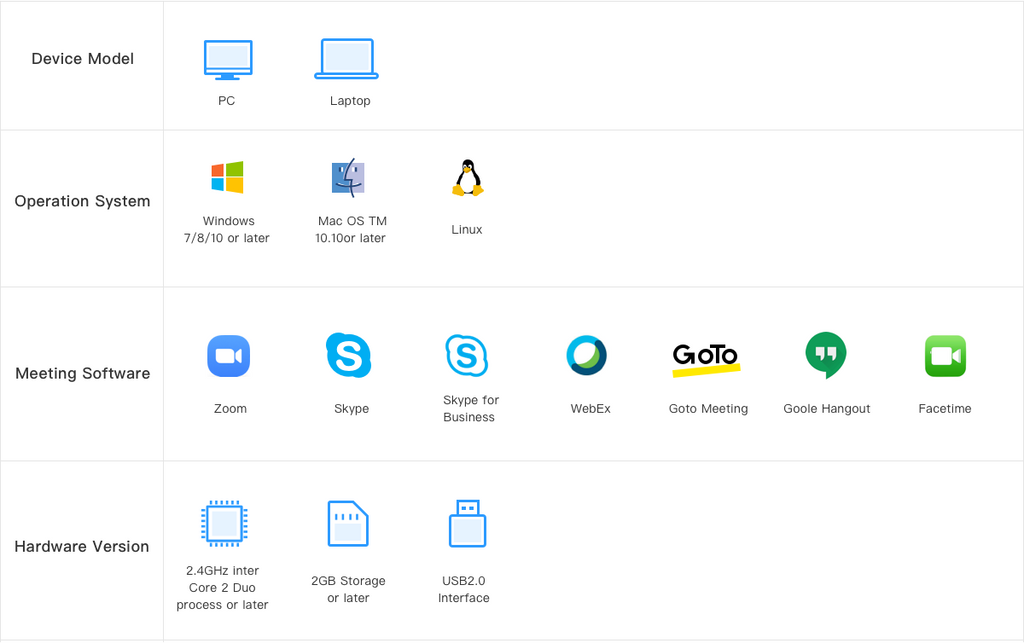
Task: Click the Windows logo icon
Action: 227,178
